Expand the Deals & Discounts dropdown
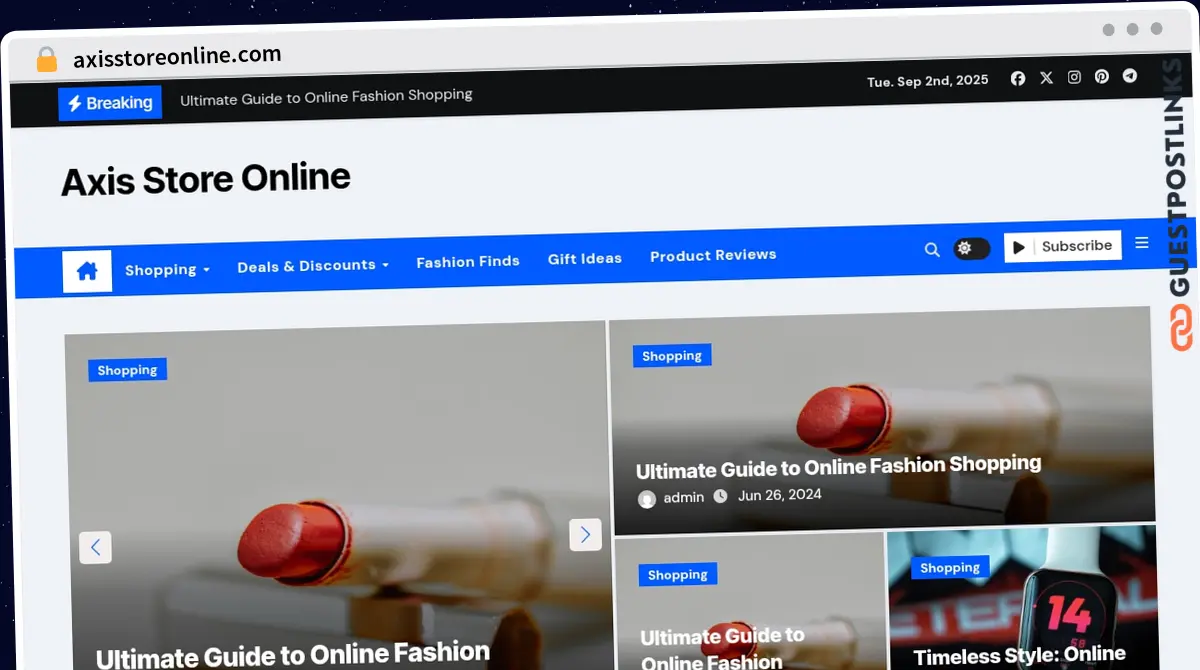The height and width of the screenshot is (670, 1200). point(313,265)
